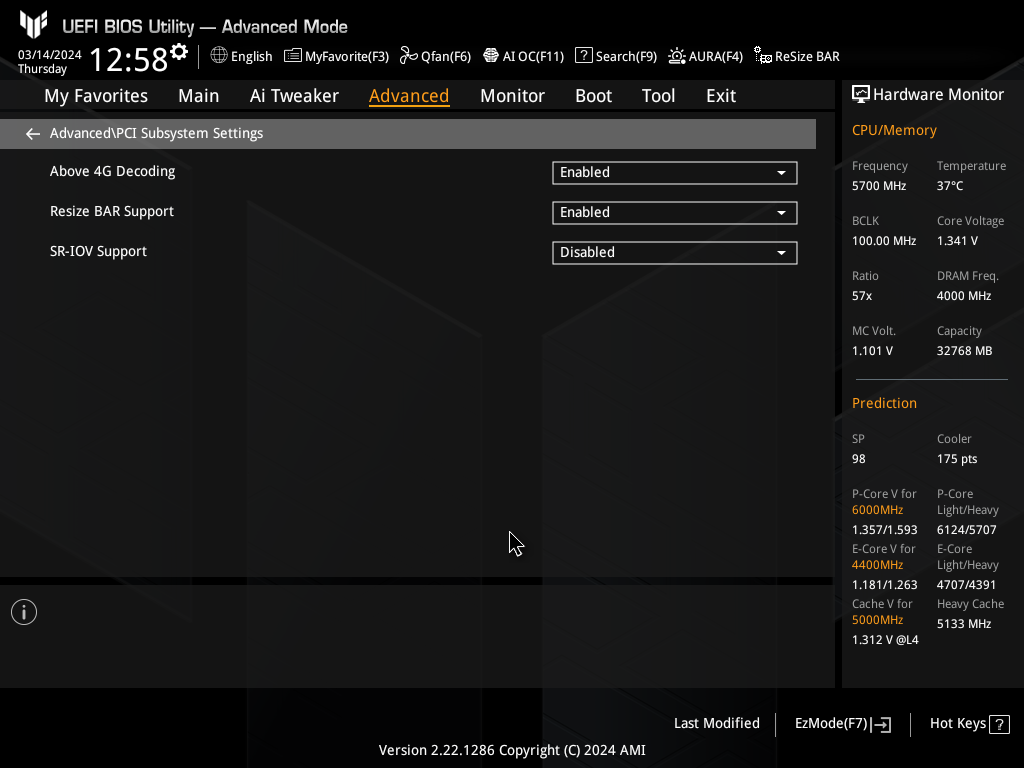The image size is (1024, 768).
Task: Click Last Modified button
Action: click(x=716, y=724)
